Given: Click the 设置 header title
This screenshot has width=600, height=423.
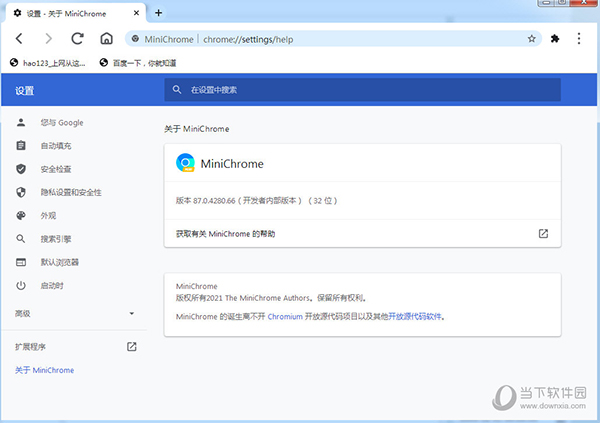Looking at the screenshot, I should point(24,91).
